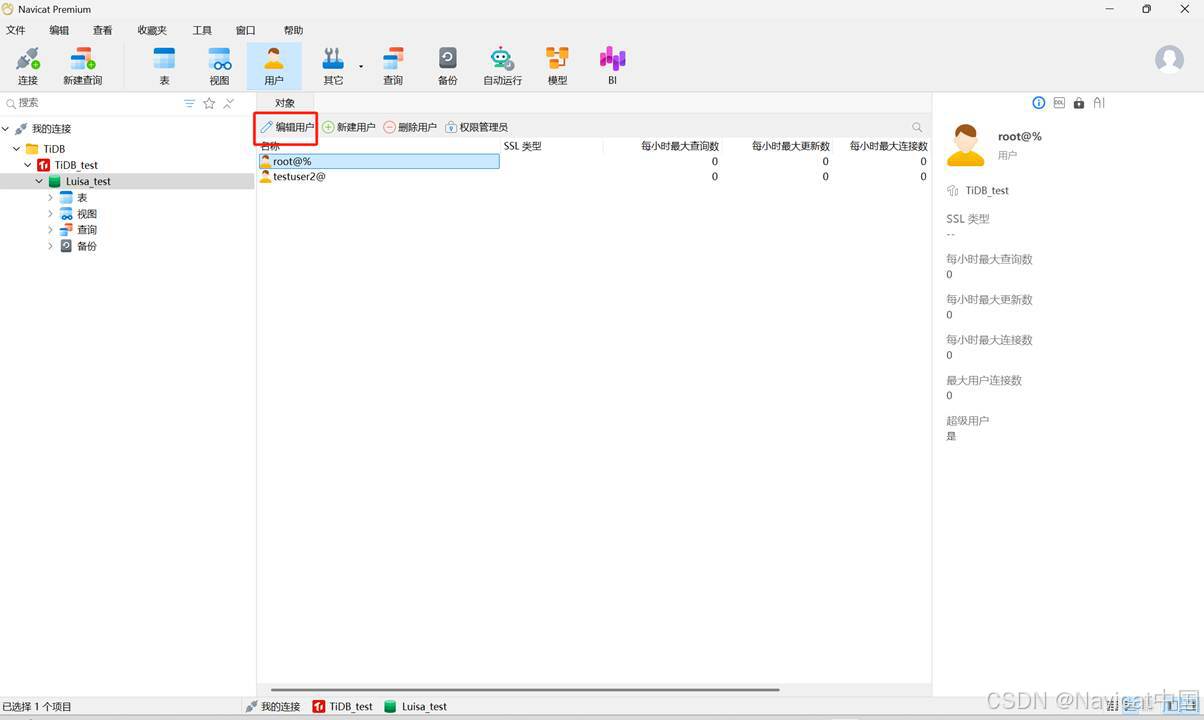The width and height of the screenshot is (1204, 720).
Task: Collapse the 我的连接 tree node arrow
Action: [x=6, y=129]
